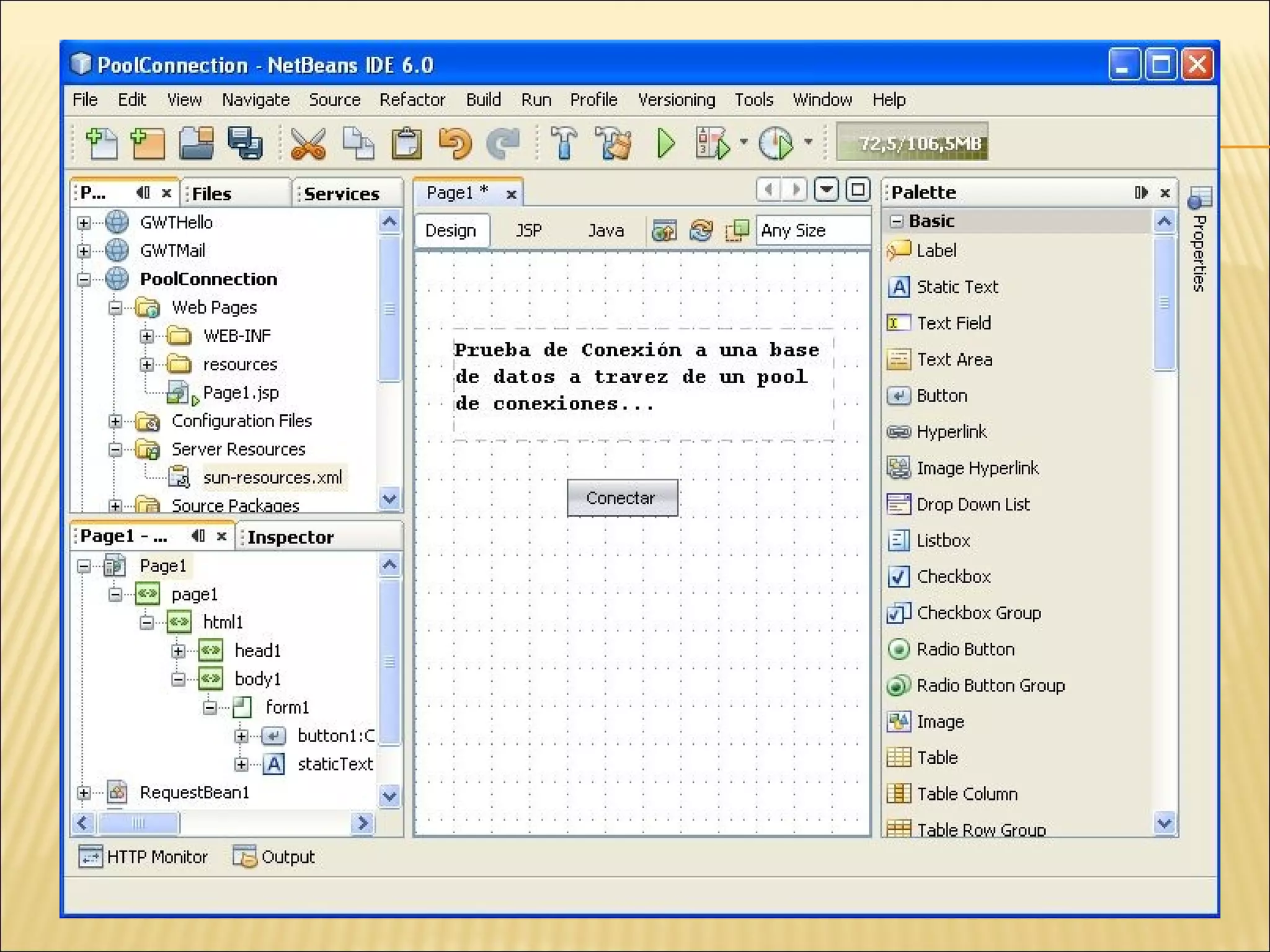Click the Conectar button on design canvas
The image size is (1270, 952).
622,498
